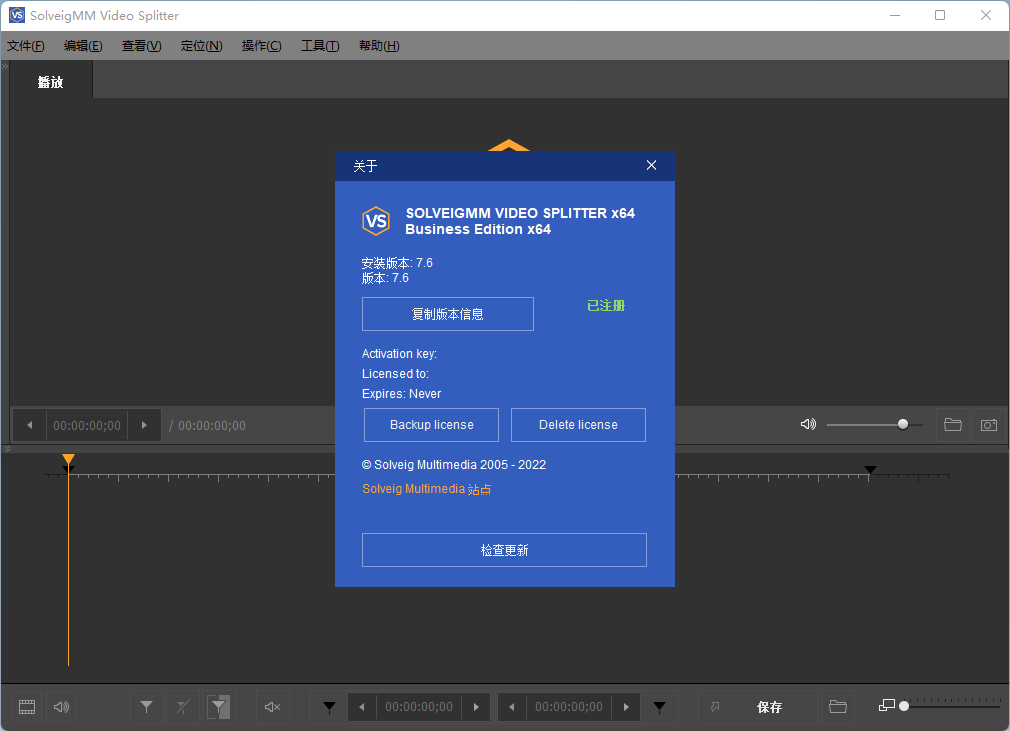
Task: Minimize the SolveigMM Video Splitter window
Action: pyautogui.click(x=895, y=15)
